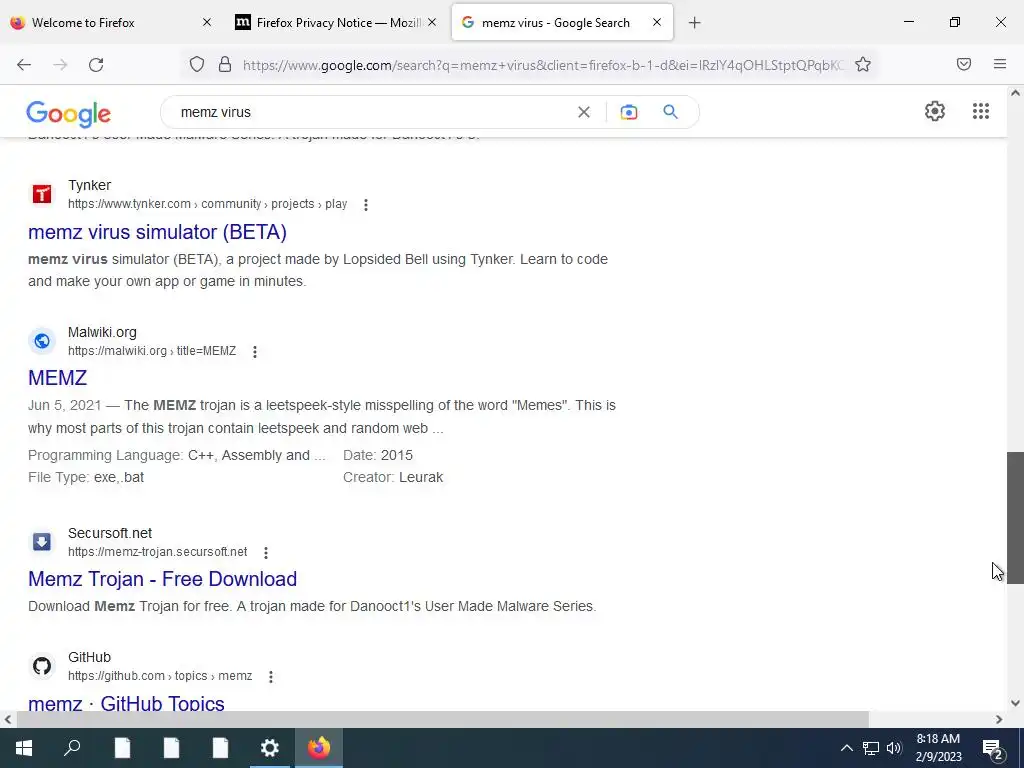Image resolution: width=1024 pixels, height=768 pixels.
Task: Click the GitHub octocat favicon
Action: [x=42, y=666]
